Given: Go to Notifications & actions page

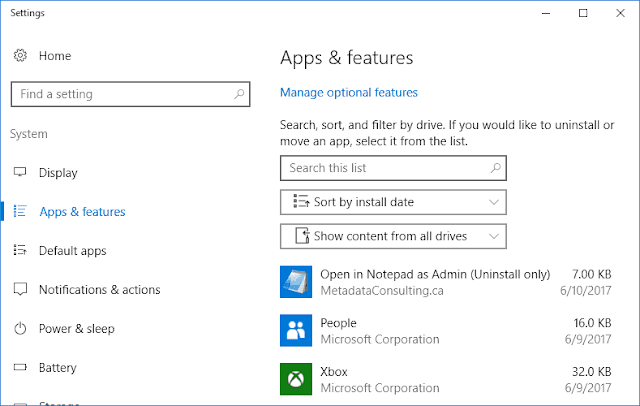Looking at the screenshot, I should click(99, 290).
